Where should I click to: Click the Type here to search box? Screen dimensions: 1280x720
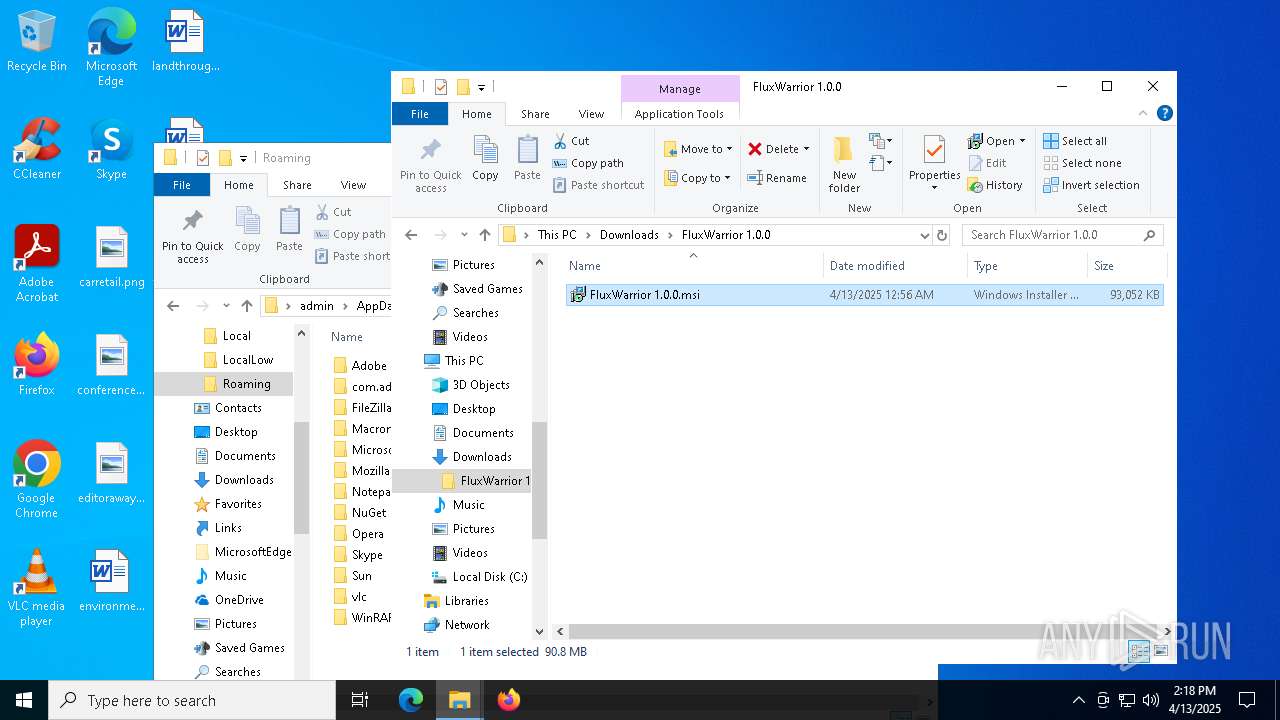192,700
